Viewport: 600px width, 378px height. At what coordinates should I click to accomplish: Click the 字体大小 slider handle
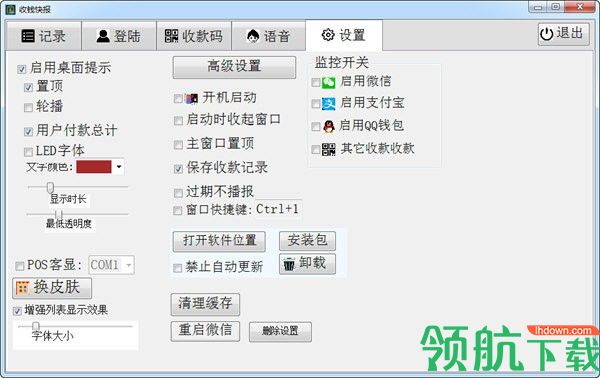click(36, 326)
